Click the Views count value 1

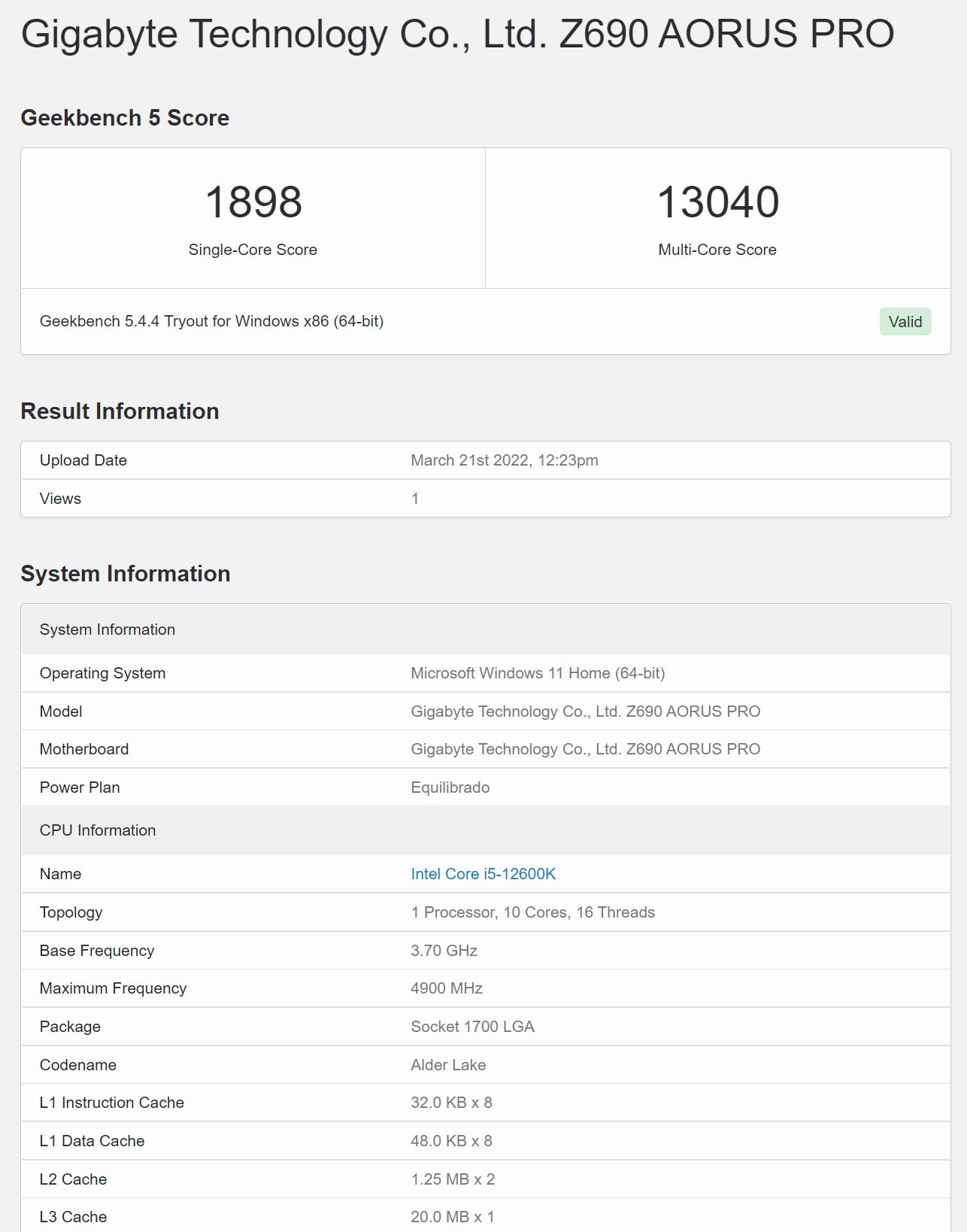415,499
